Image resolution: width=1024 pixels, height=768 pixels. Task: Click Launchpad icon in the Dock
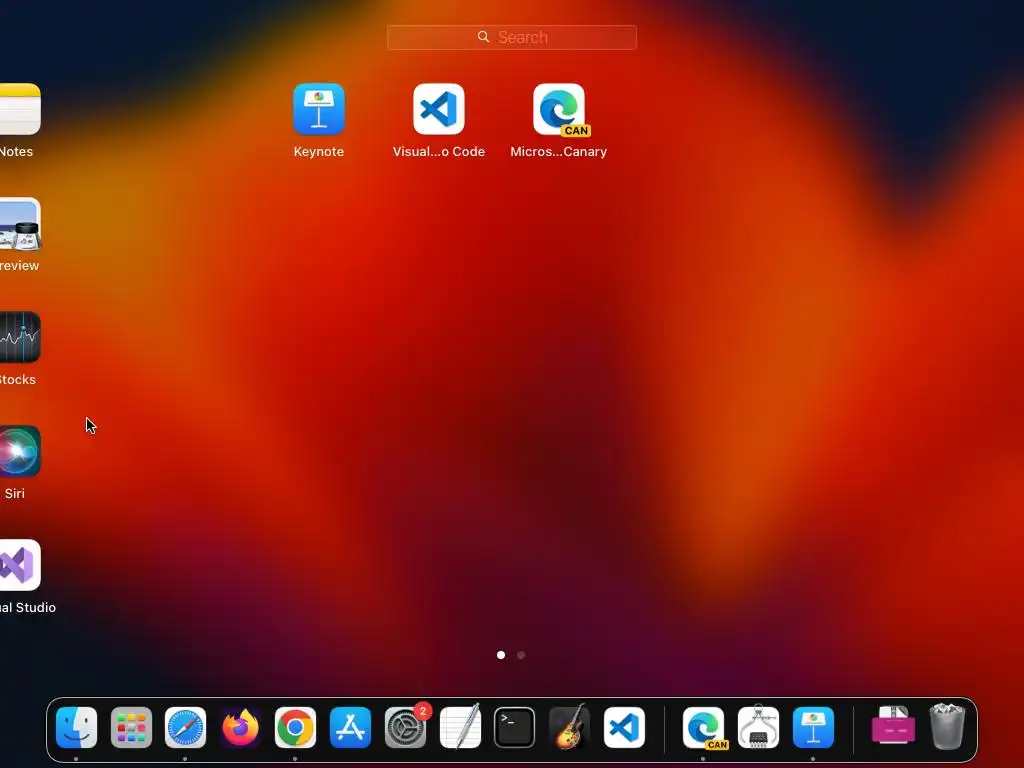click(131, 728)
